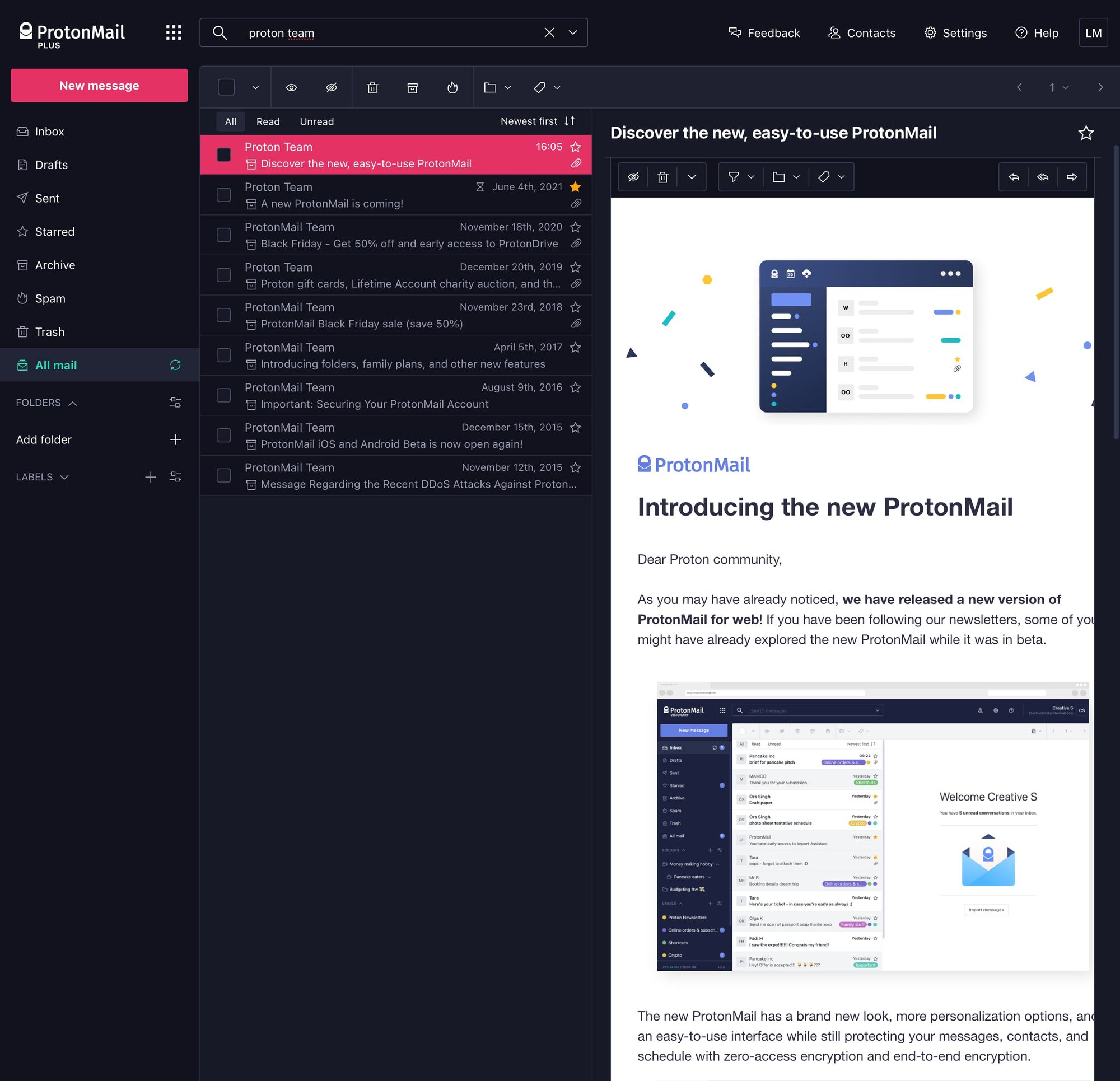Screen dimensions: 1120x1081
Task: Refresh All mail with the sync icon
Action: 175,365
